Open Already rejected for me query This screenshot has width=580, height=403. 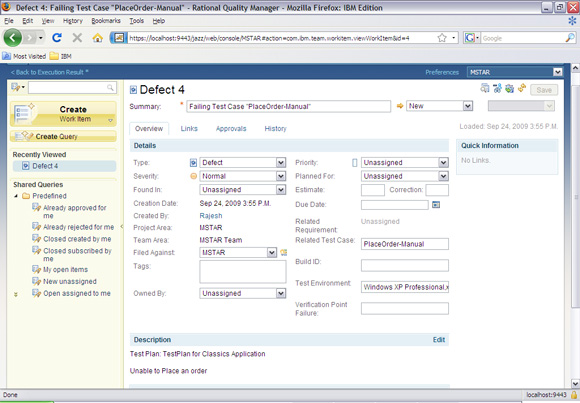click(x=78, y=227)
